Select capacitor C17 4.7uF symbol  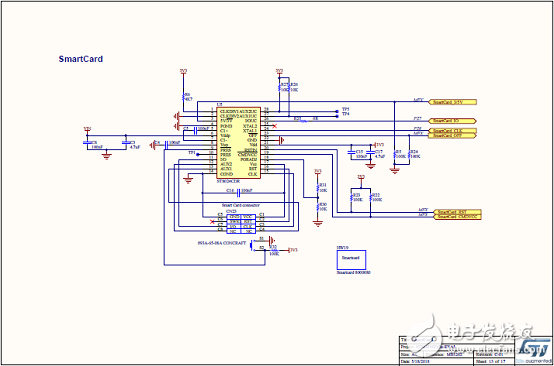370,153
